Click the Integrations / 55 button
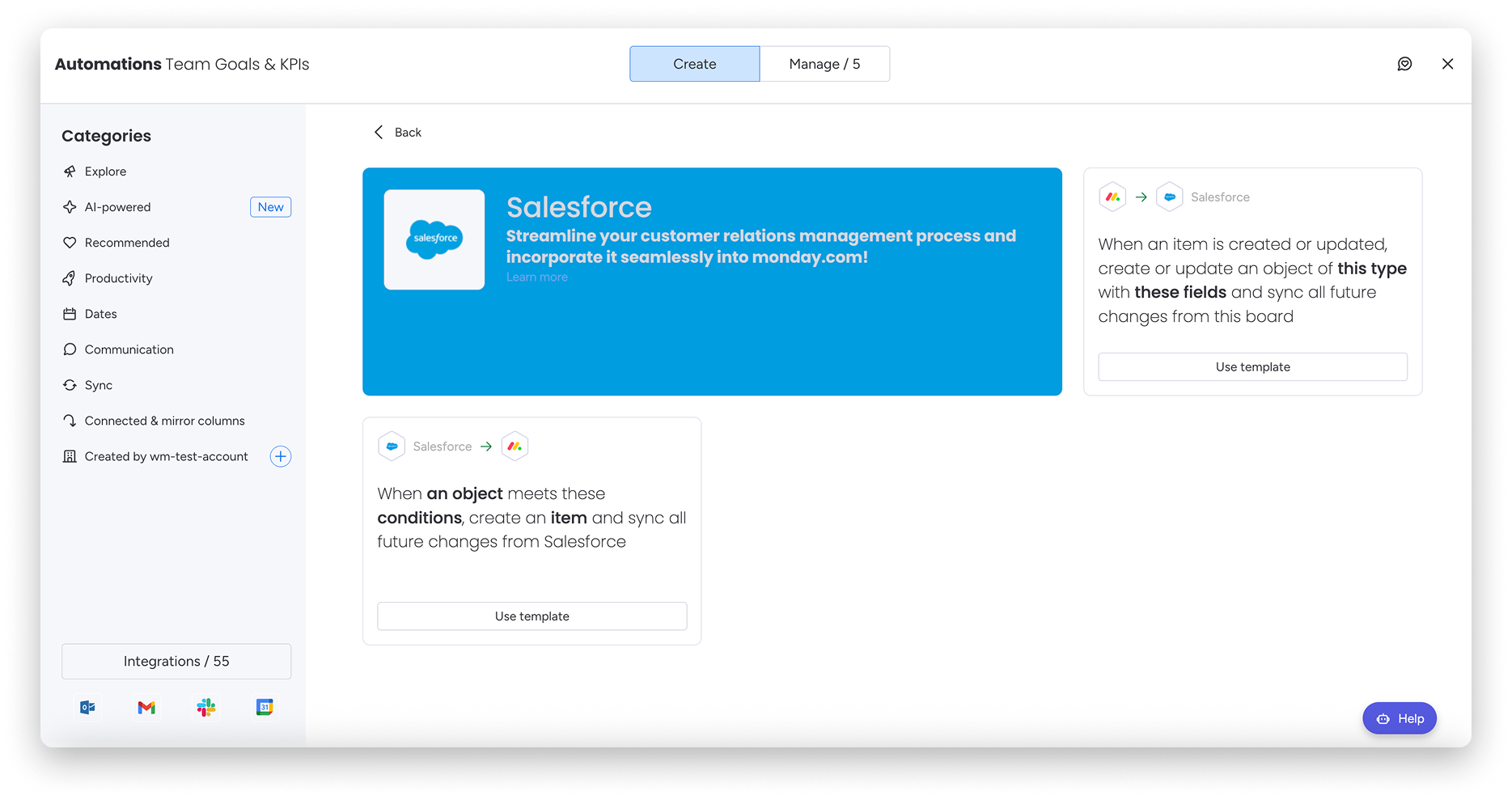 [x=176, y=661]
